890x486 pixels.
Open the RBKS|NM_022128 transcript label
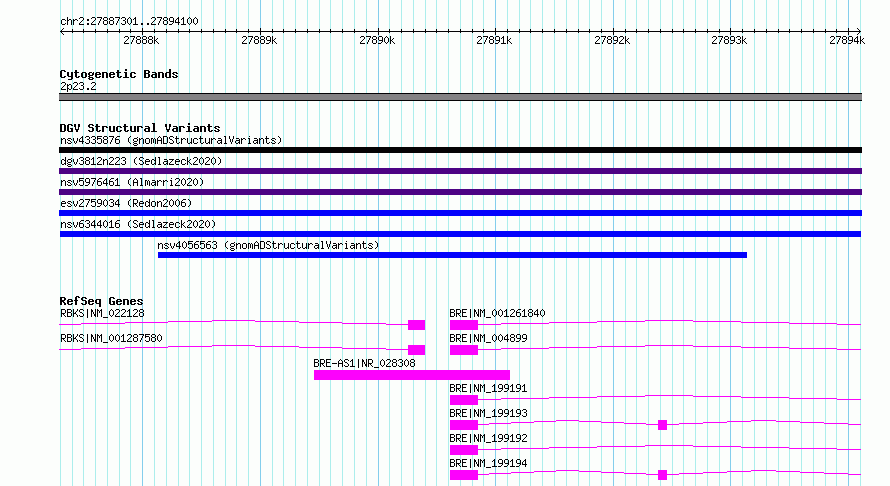click(102, 313)
